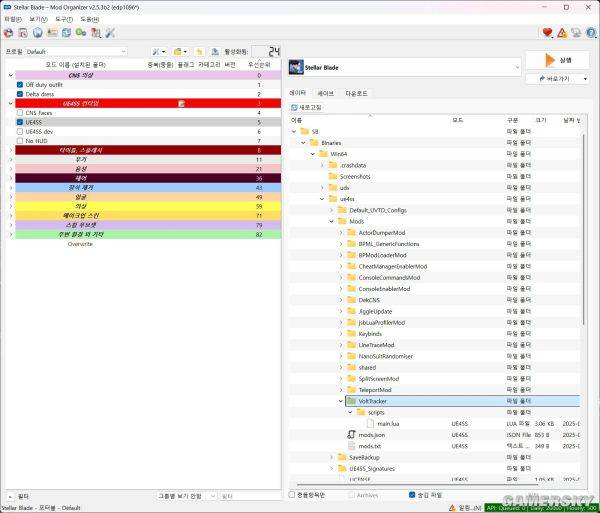Uncheck the hidden files checkbox

412,495
